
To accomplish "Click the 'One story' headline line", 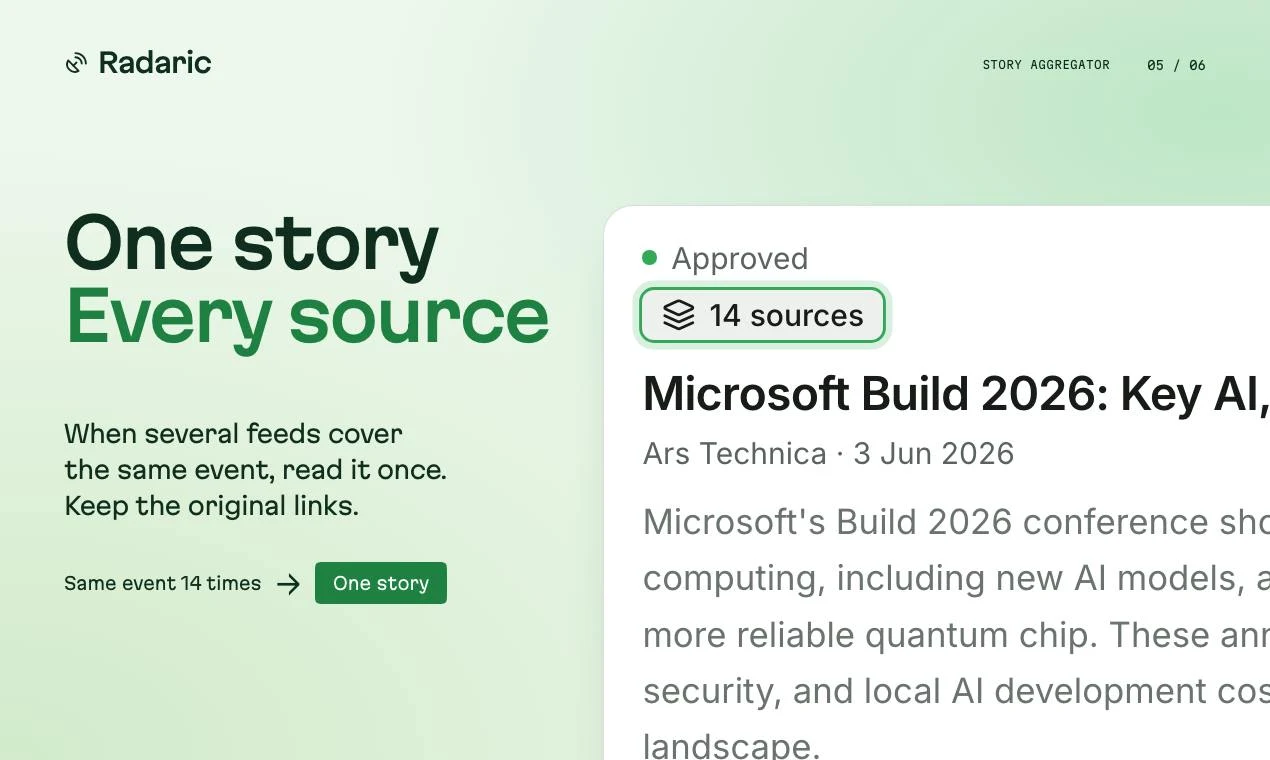I will coord(252,244).
